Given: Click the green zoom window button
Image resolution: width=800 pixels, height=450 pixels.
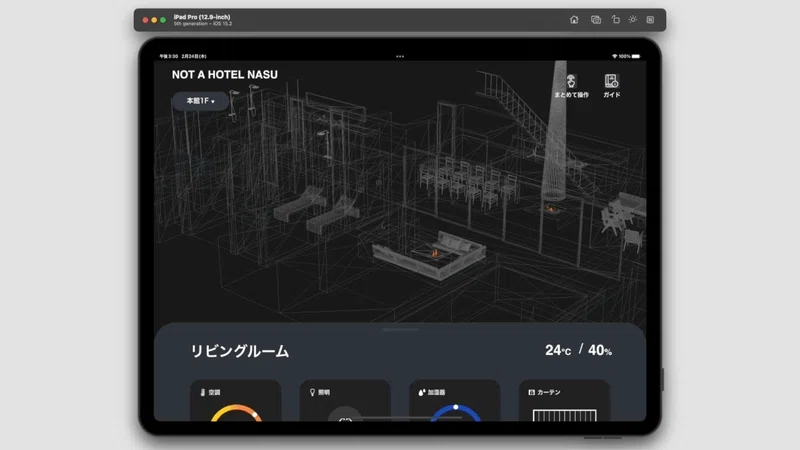Looking at the screenshot, I should pyautogui.click(x=163, y=20).
